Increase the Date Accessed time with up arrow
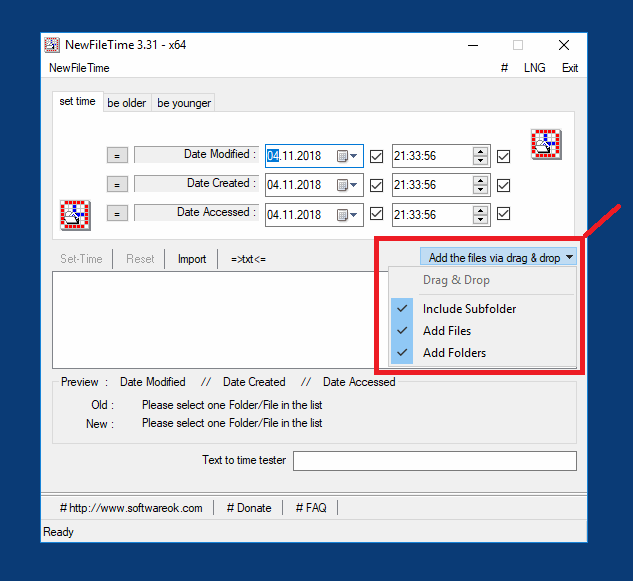Image resolution: width=633 pixels, height=581 pixels. tap(480, 210)
